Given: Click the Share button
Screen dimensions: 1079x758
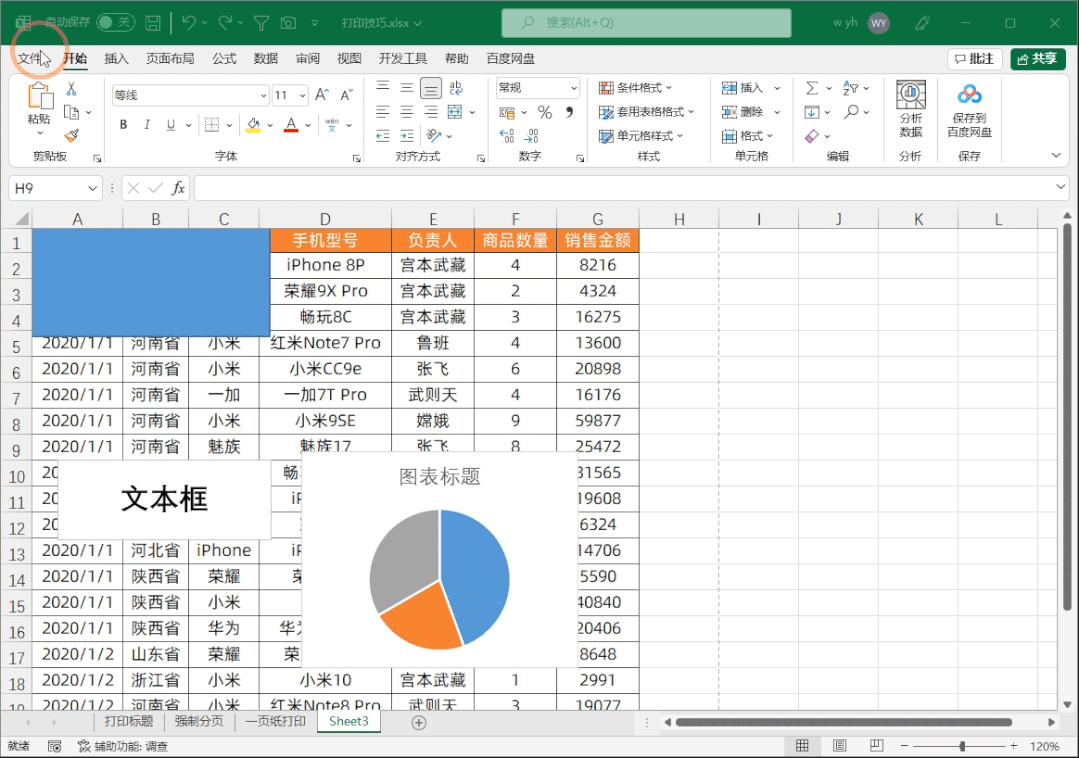Looking at the screenshot, I should pos(1038,59).
